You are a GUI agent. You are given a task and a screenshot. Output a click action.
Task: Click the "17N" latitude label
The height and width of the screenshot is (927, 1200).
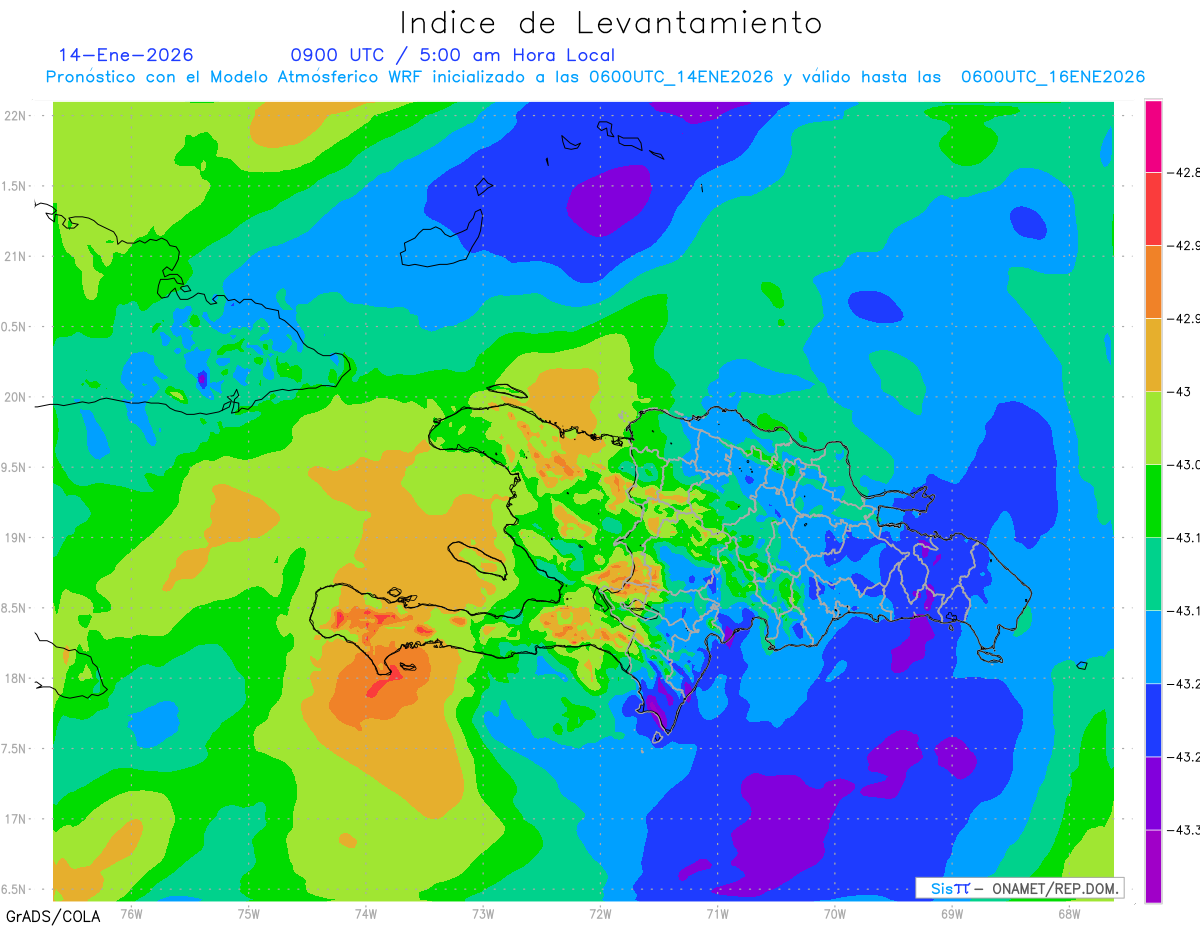[17, 819]
